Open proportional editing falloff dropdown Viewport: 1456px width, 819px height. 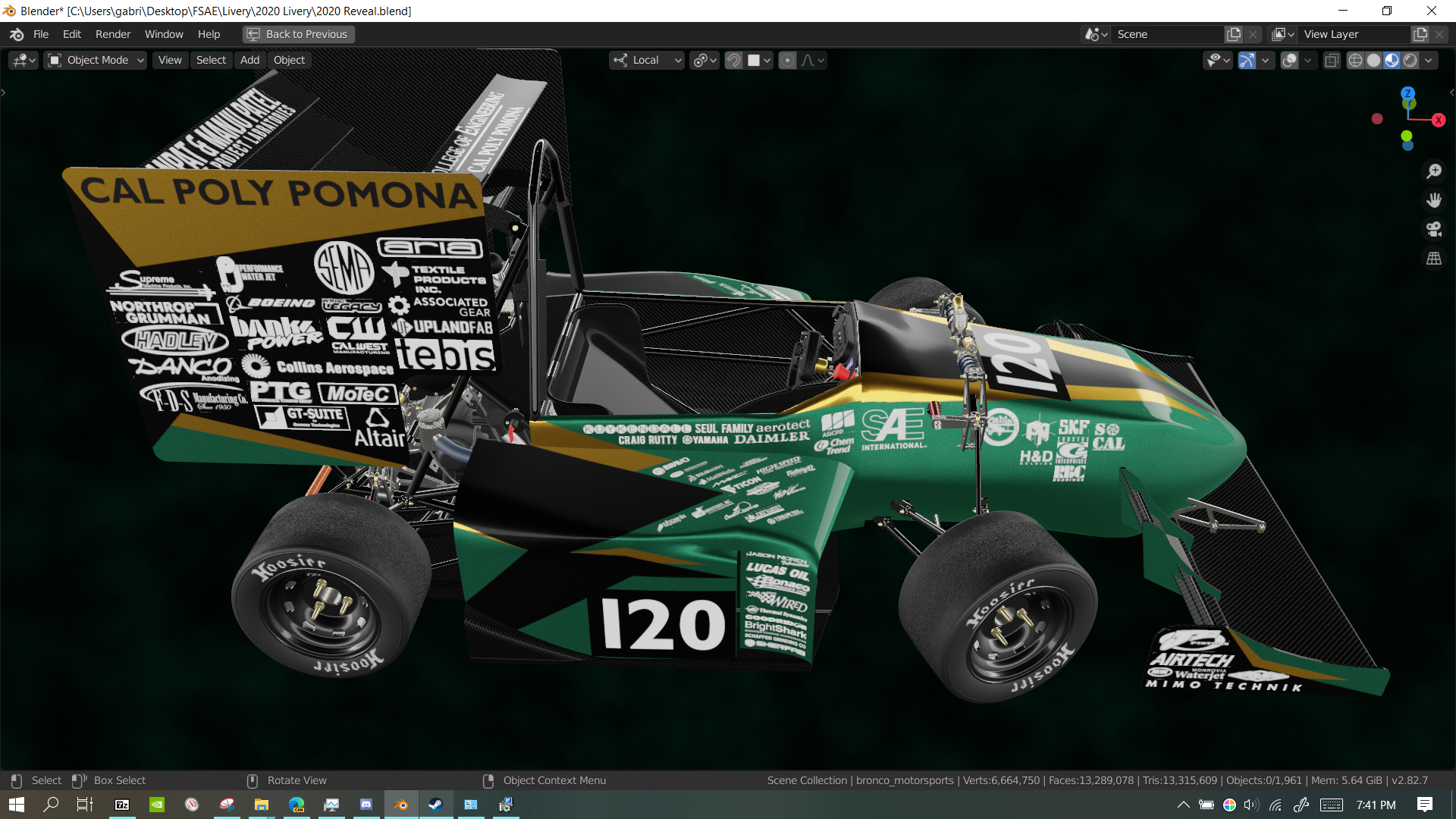[x=812, y=60]
